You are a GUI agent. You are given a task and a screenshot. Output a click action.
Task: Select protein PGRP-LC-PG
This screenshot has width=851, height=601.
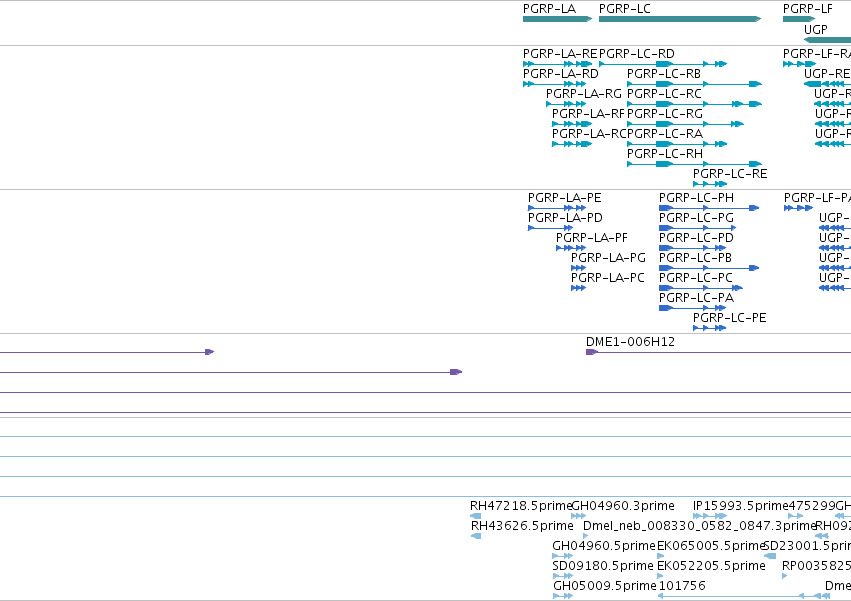click(x=696, y=218)
